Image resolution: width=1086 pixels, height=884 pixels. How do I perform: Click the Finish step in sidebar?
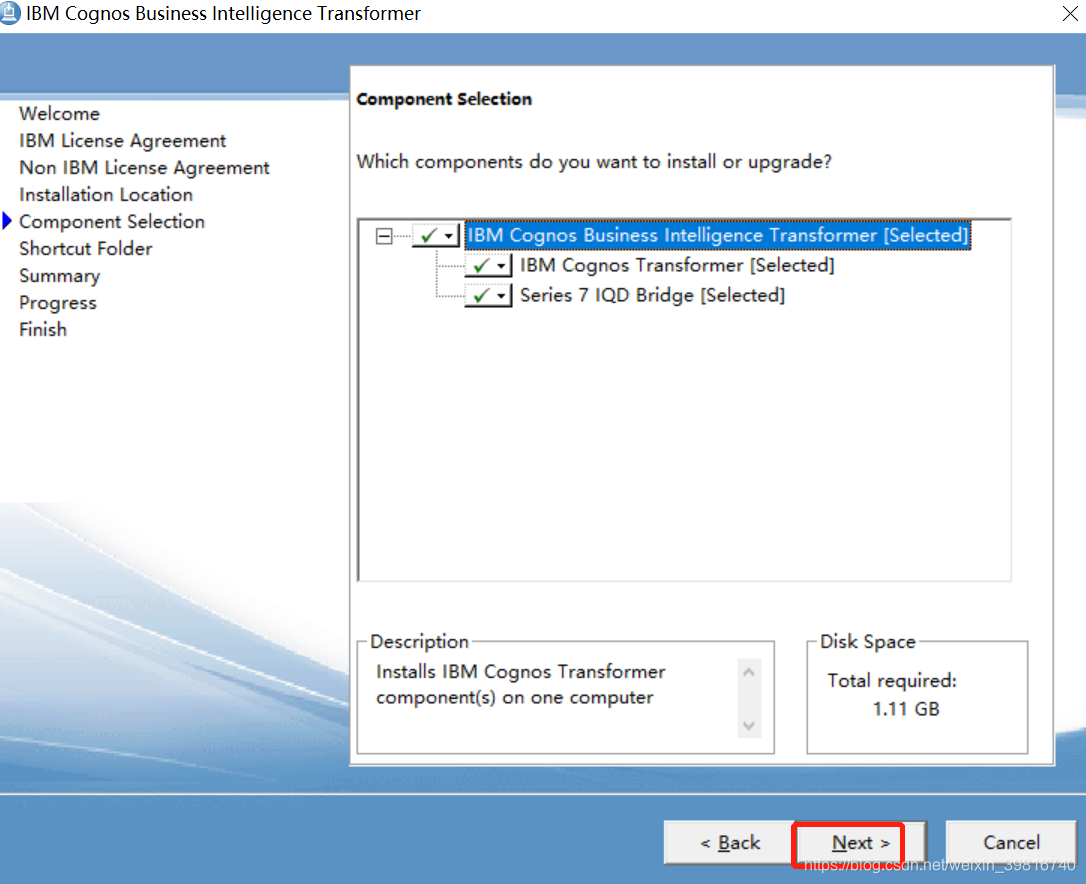pos(43,330)
